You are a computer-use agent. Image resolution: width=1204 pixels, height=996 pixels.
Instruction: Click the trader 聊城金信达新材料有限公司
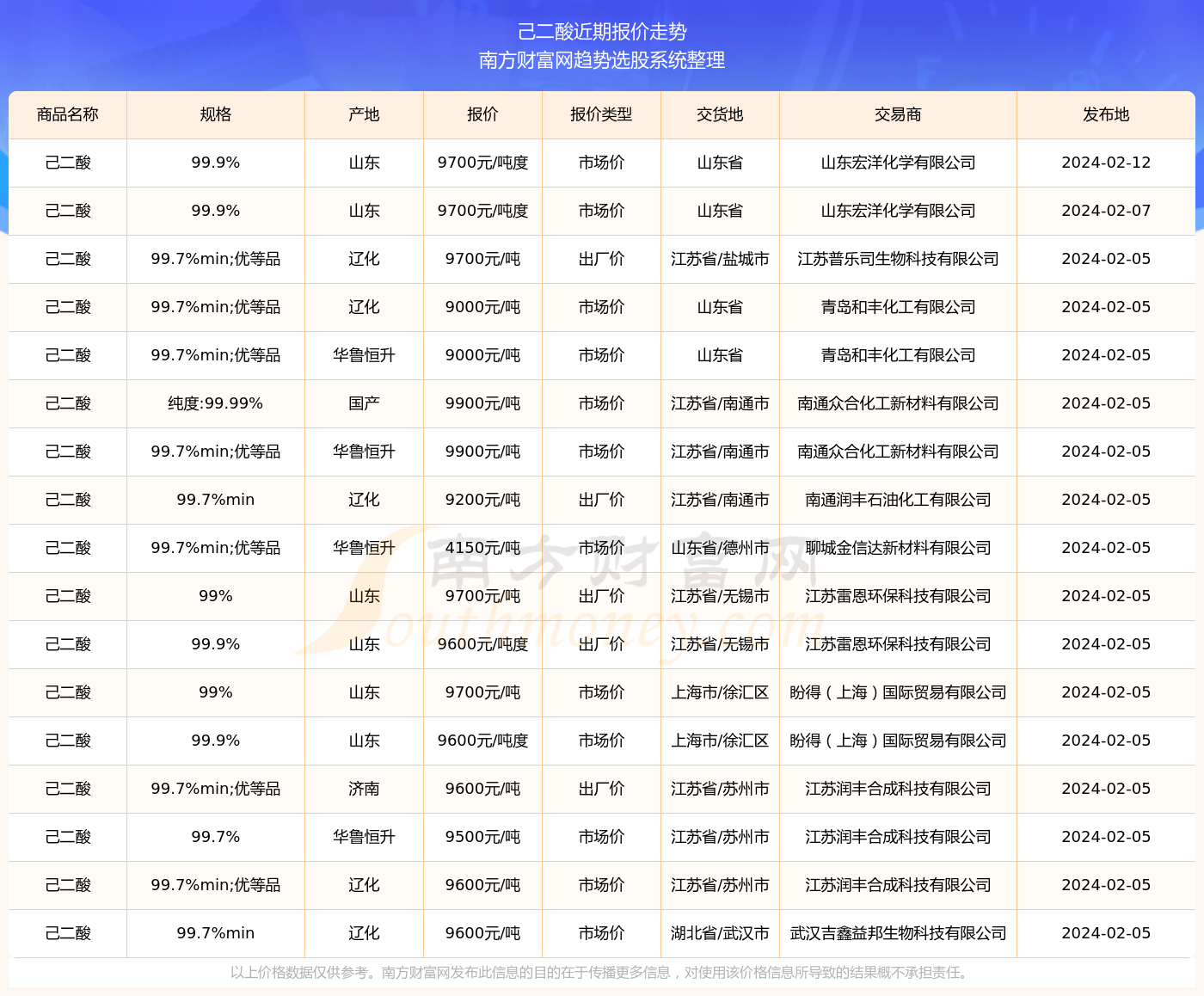(898, 548)
